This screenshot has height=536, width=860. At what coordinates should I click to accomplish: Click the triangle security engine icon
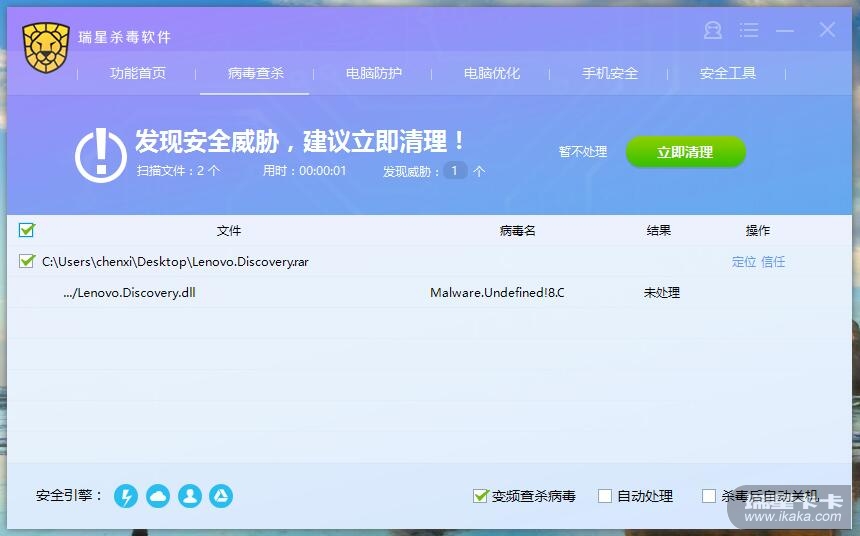pos(221,496)
